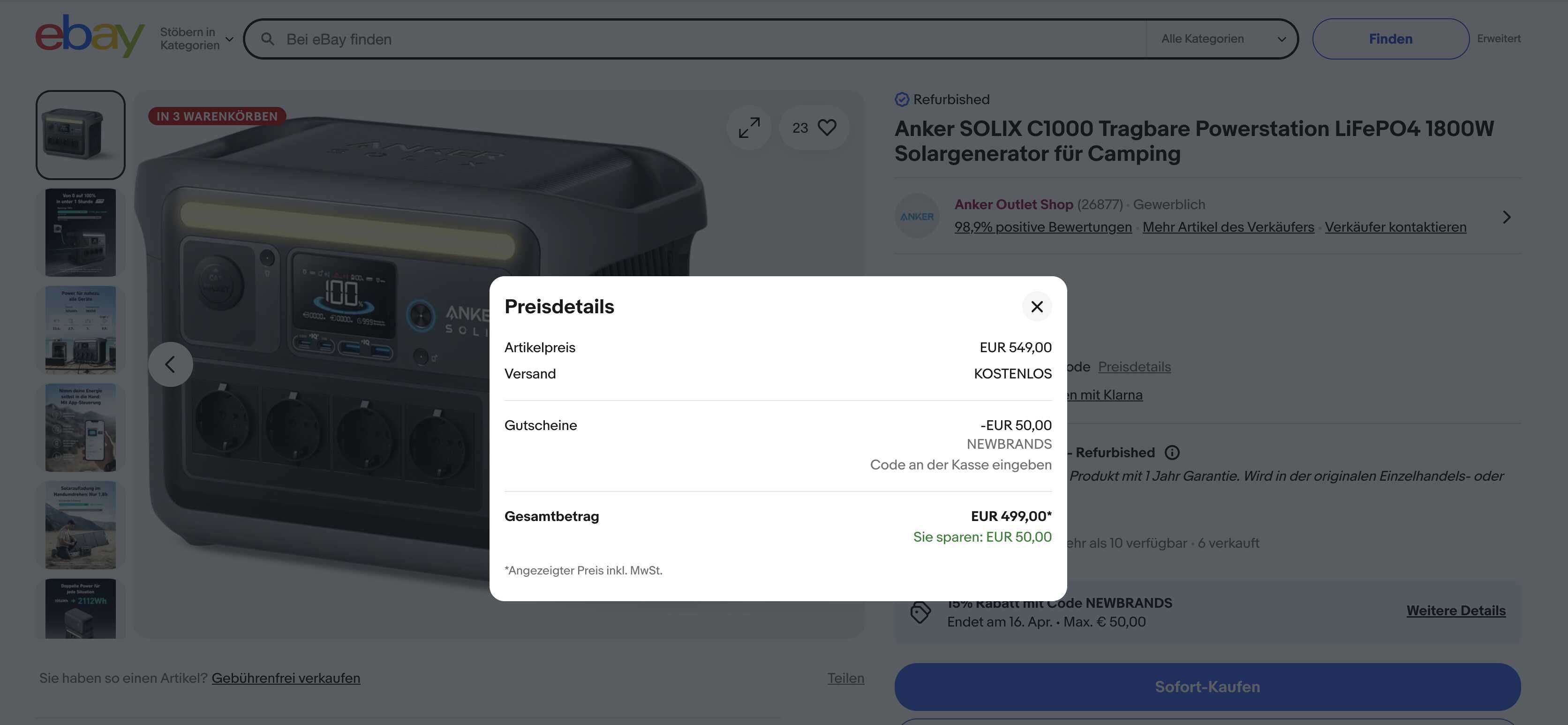Open Mehr Artikel des Verkäufers

coord(1228,227)
